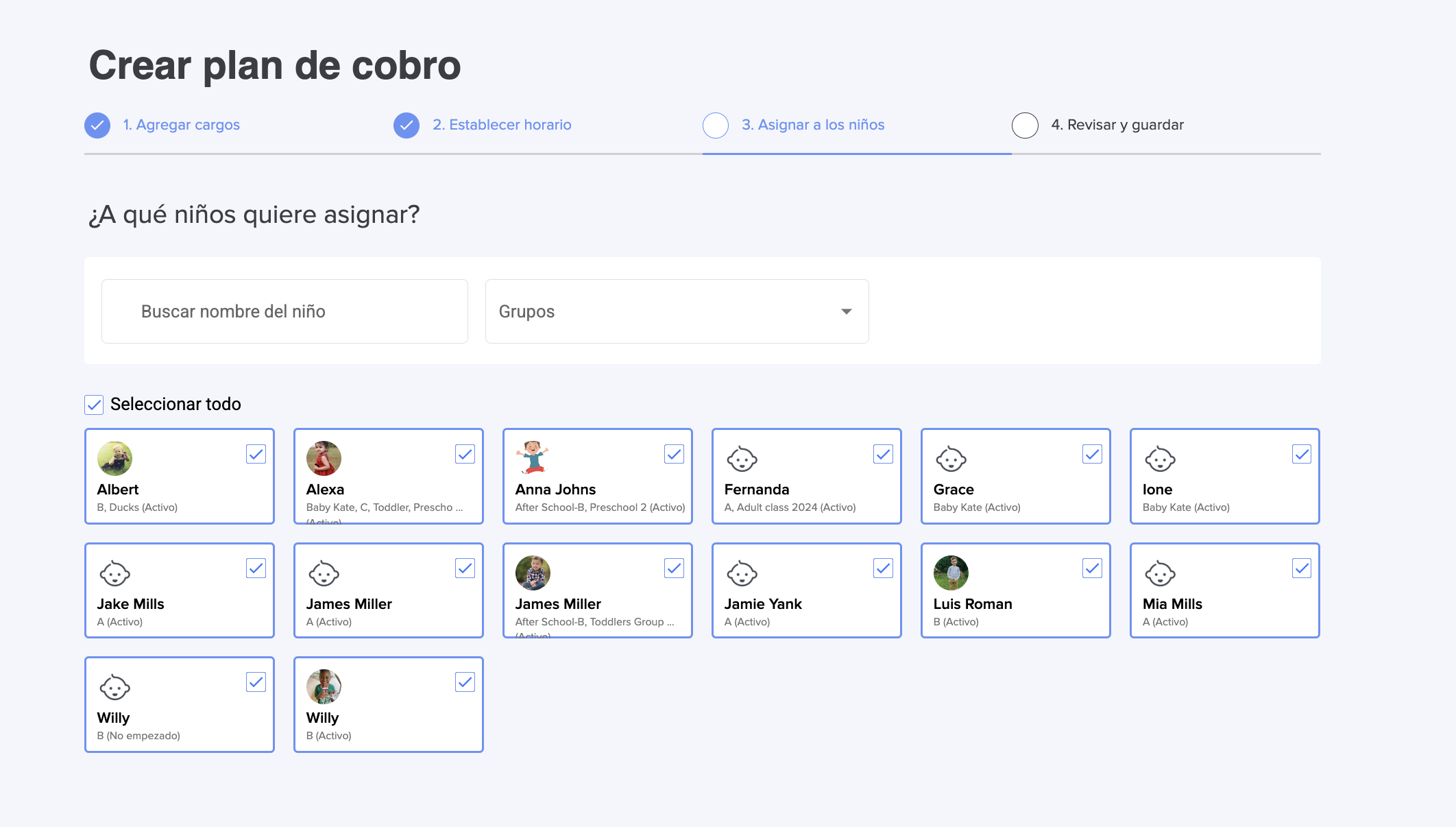Click Anna Johns cartoon avatar
Viewport: 1456px width, 827px height.
pos(533,458)
